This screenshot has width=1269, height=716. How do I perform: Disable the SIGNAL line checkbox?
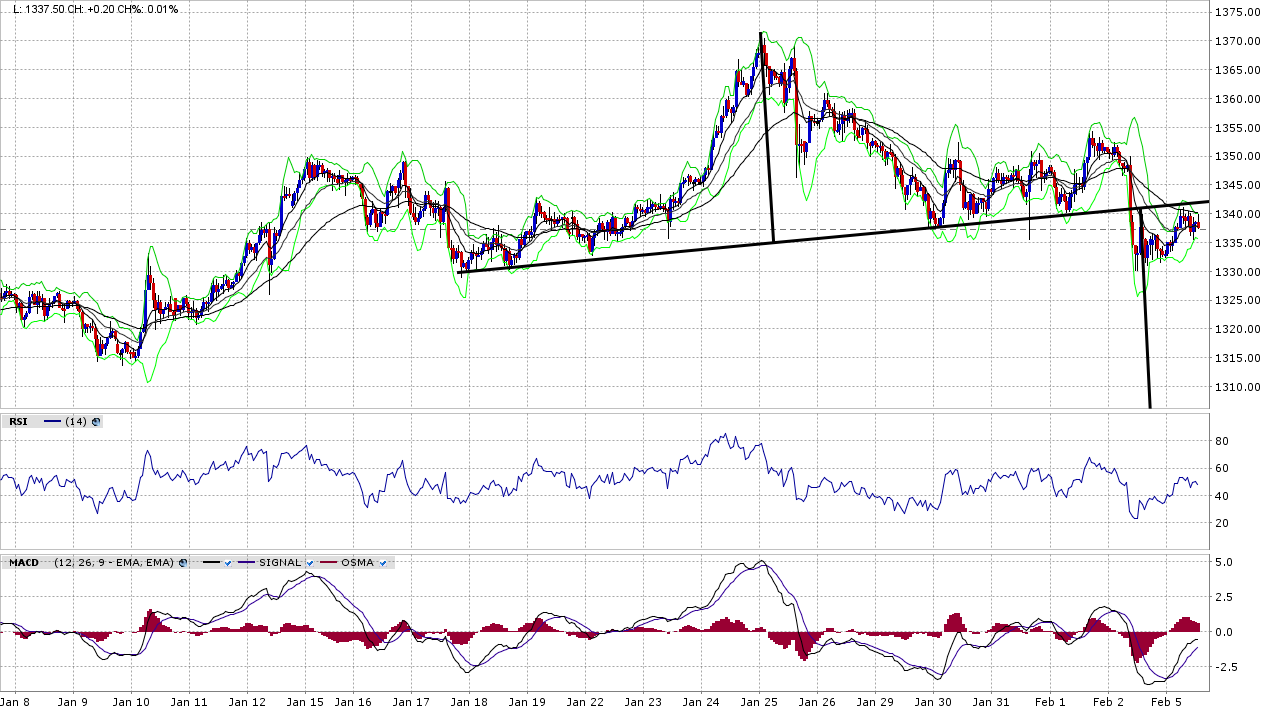pyautogui.click(x=310, y=563)
